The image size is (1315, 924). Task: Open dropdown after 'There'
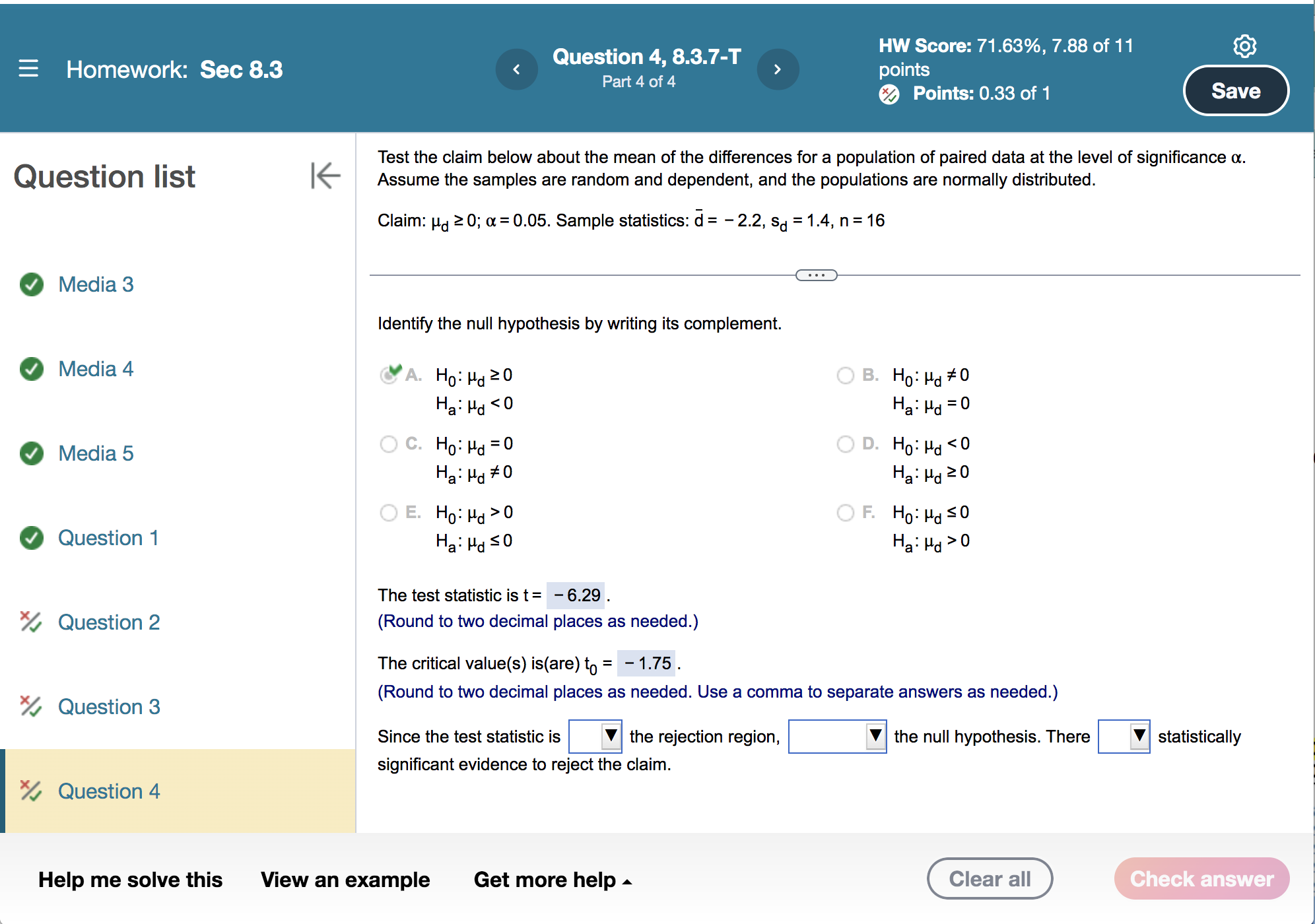(1124, 736)
